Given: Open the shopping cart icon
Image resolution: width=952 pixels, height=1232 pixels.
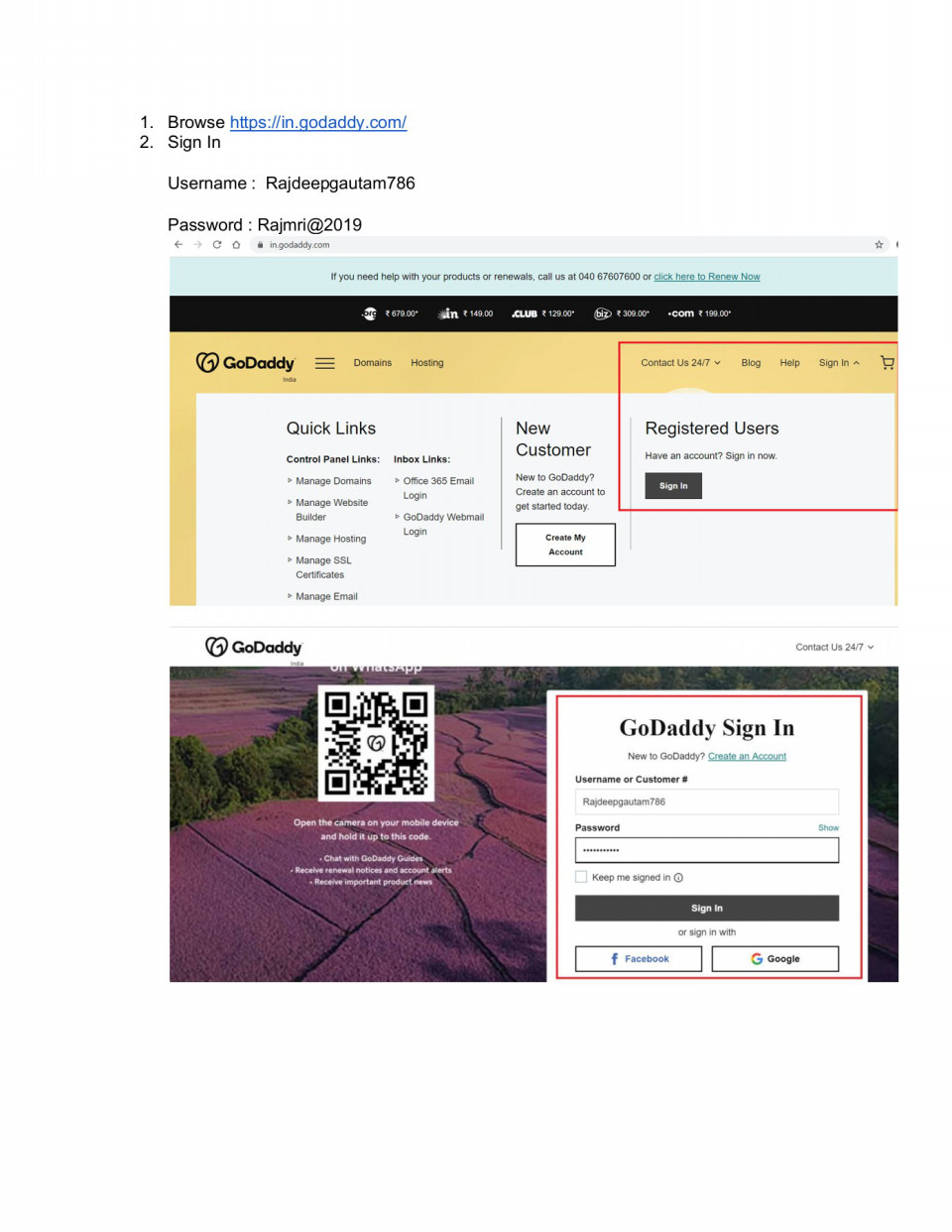Looking at the screenshot, I should [x=888, y=363].
